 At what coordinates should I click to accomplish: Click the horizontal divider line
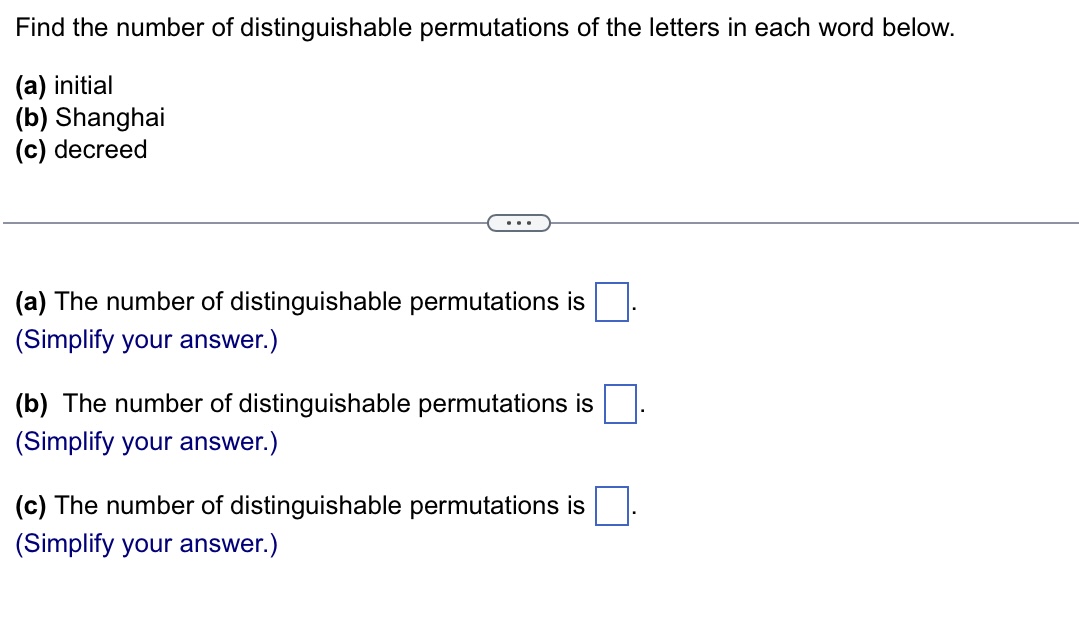[x=250, y=222]
